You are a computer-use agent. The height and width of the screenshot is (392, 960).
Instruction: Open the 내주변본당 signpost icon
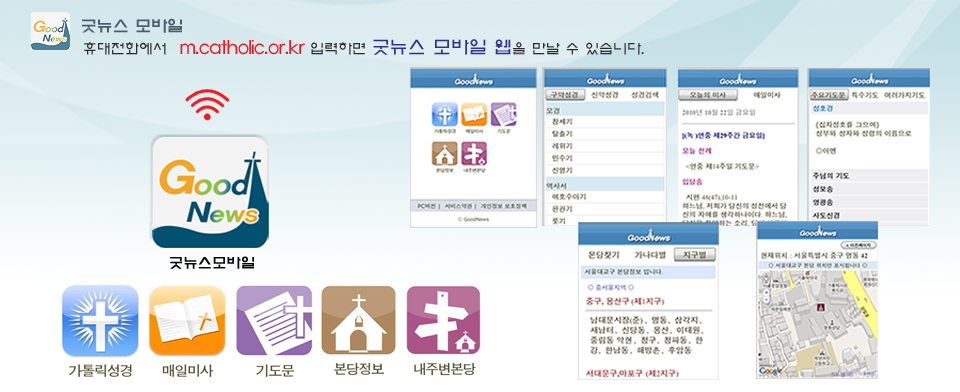(443, 321)
